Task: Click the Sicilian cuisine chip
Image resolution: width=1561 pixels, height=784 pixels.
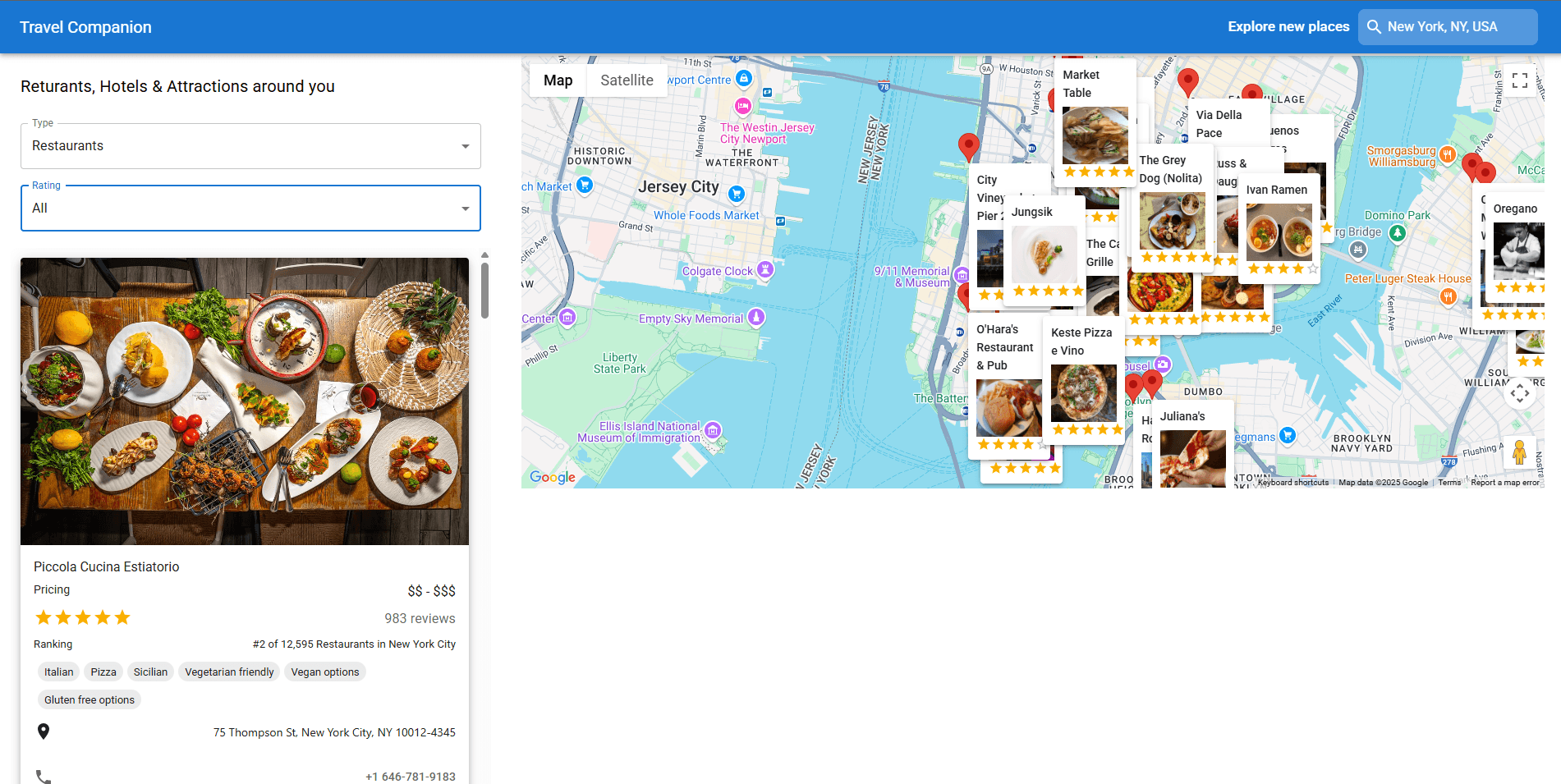Action: point(150,672)
